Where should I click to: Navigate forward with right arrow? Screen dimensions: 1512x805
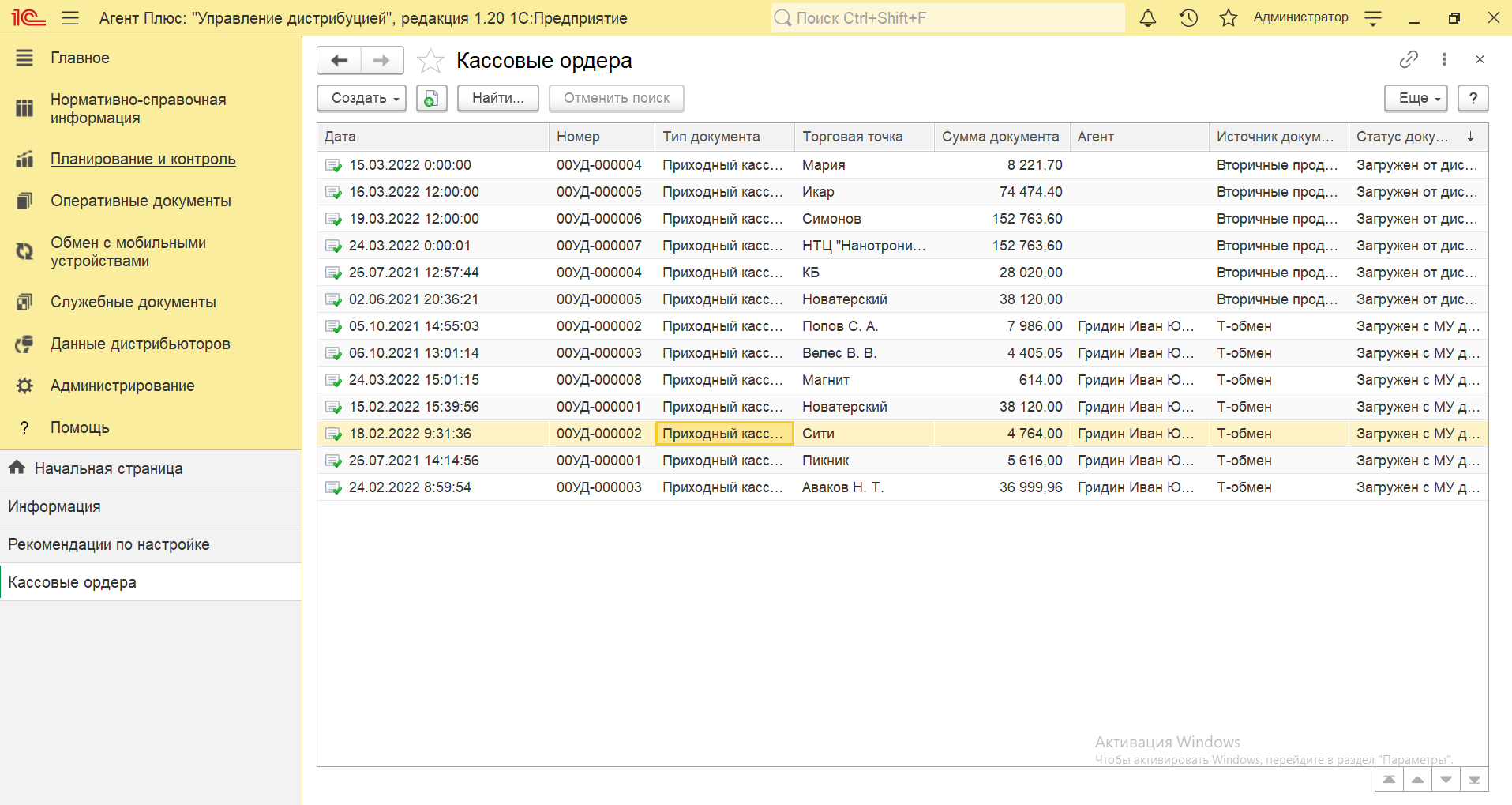pyautogui.click(x=381, y=60)
